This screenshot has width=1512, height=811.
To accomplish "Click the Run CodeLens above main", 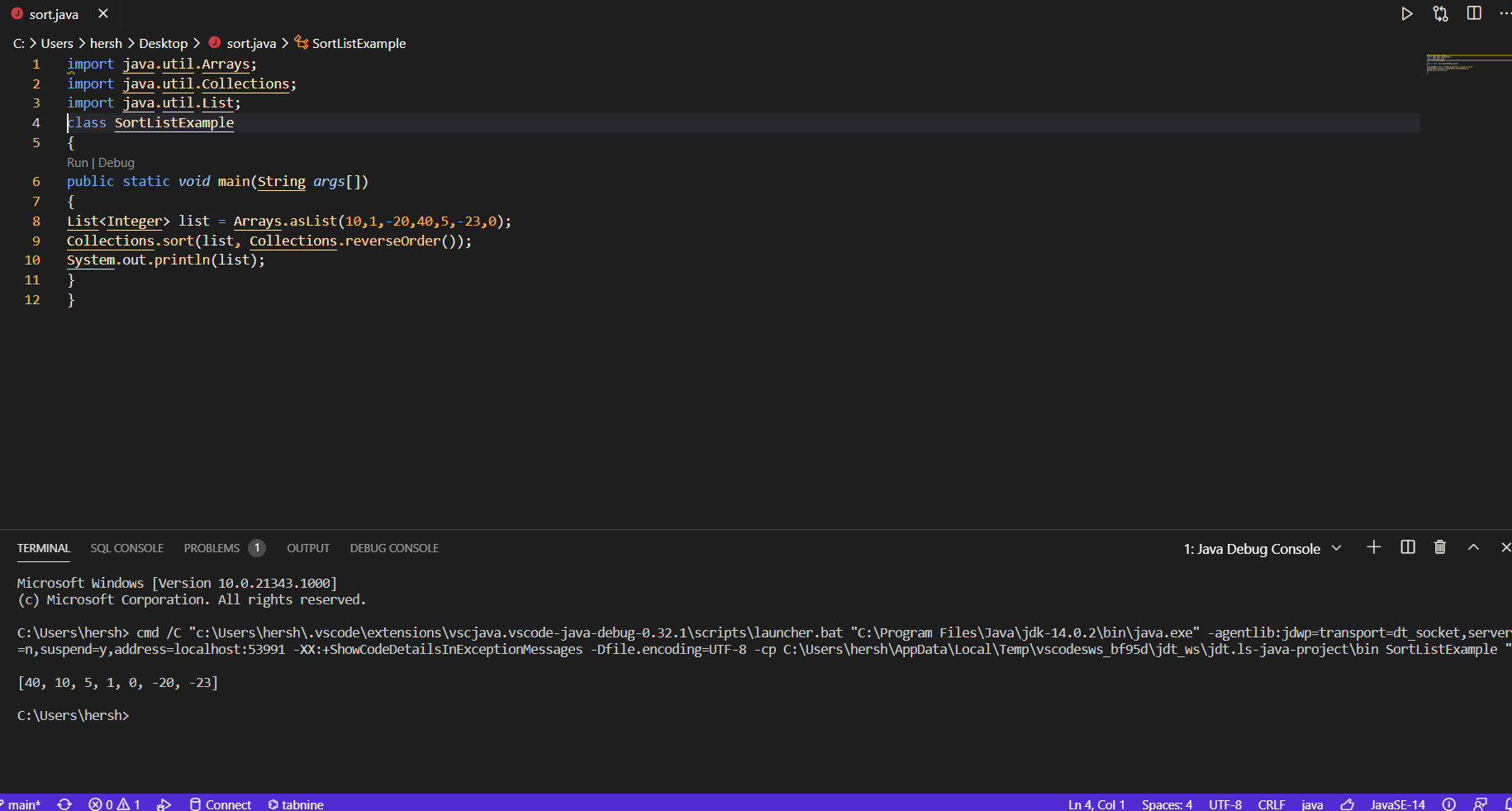I will (x=77, y=163).
